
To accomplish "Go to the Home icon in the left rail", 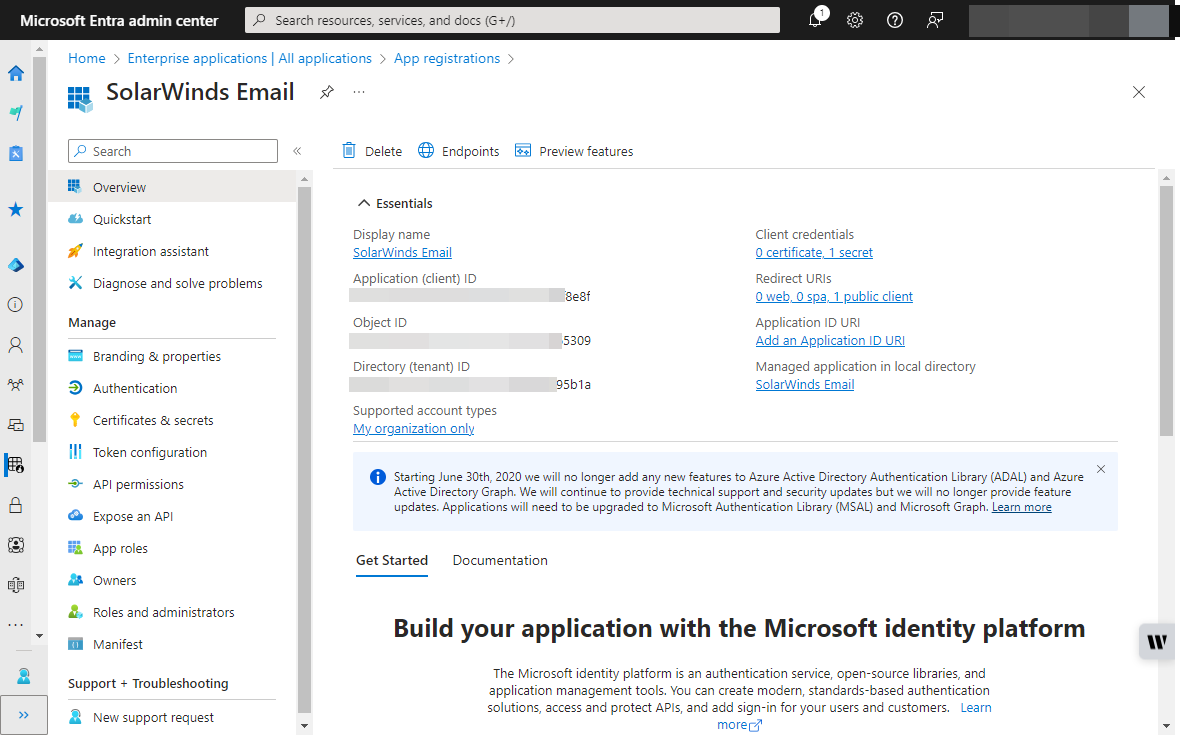I will 16,73.
